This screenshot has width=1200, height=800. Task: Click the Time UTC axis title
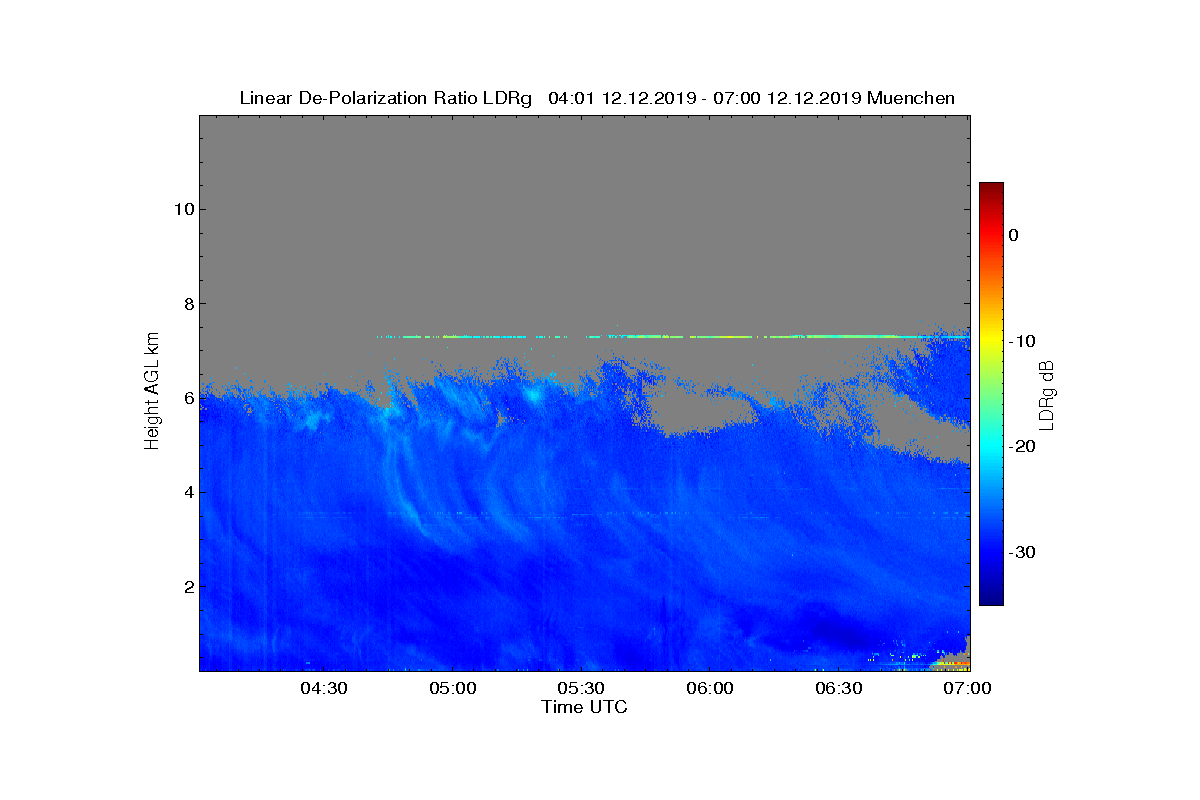585,707
